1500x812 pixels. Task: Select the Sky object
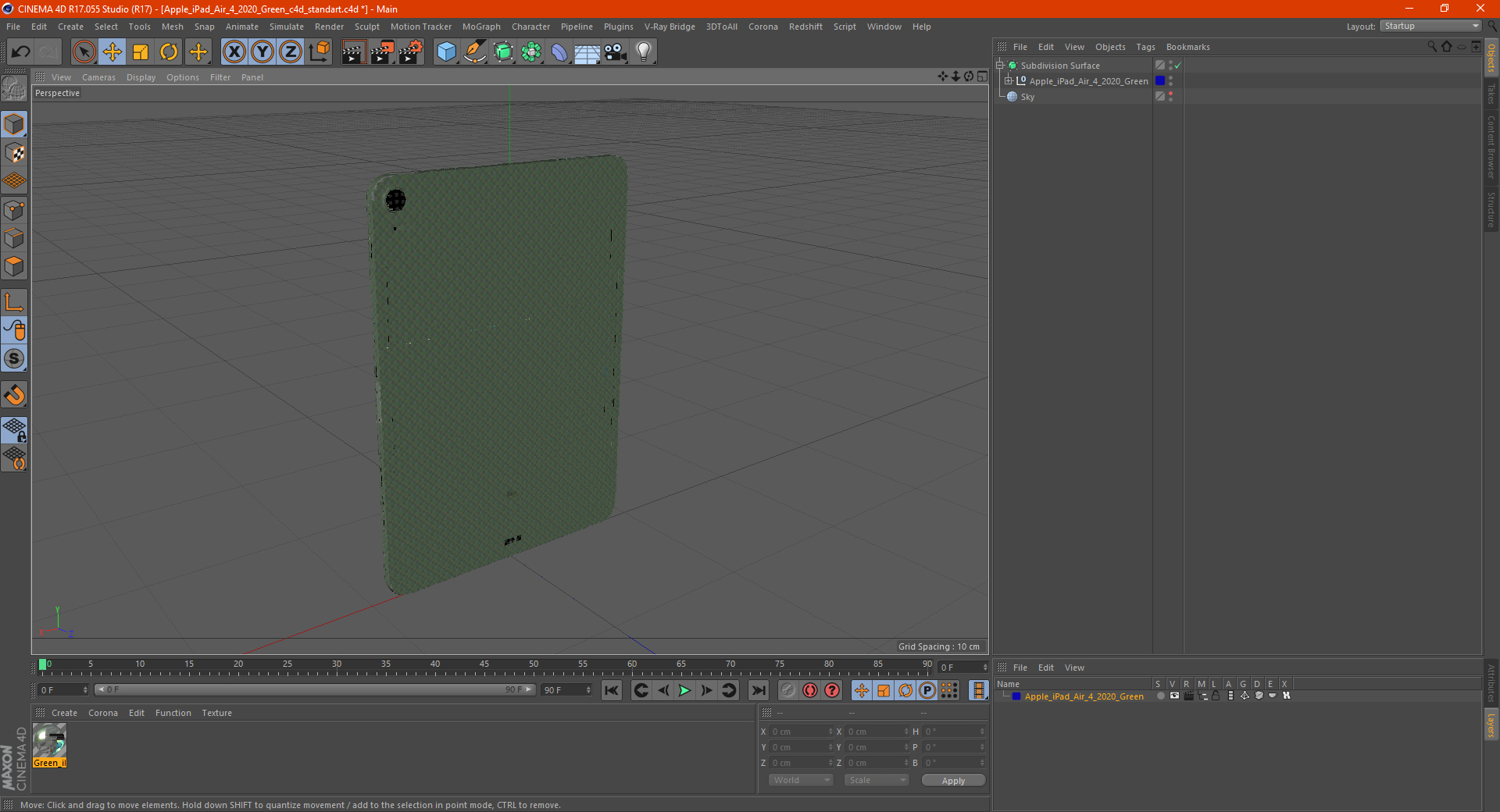coord(1027,97)
